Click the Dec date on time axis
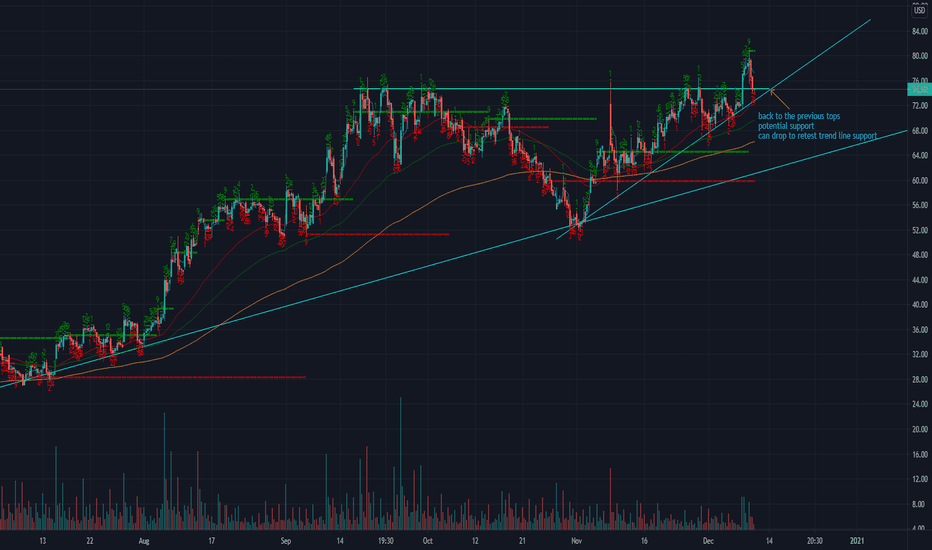Screen dimensions: 932x550 pos(708,541)
